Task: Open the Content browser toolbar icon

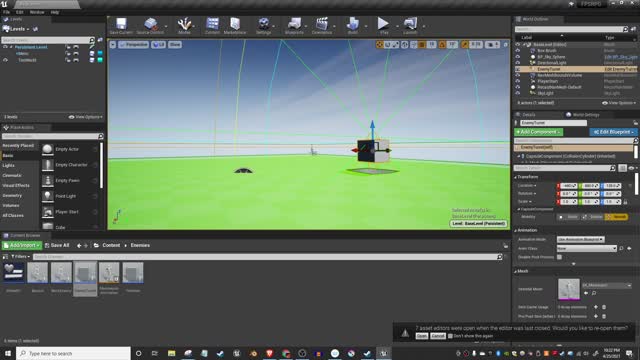Action: pos(212,24)
